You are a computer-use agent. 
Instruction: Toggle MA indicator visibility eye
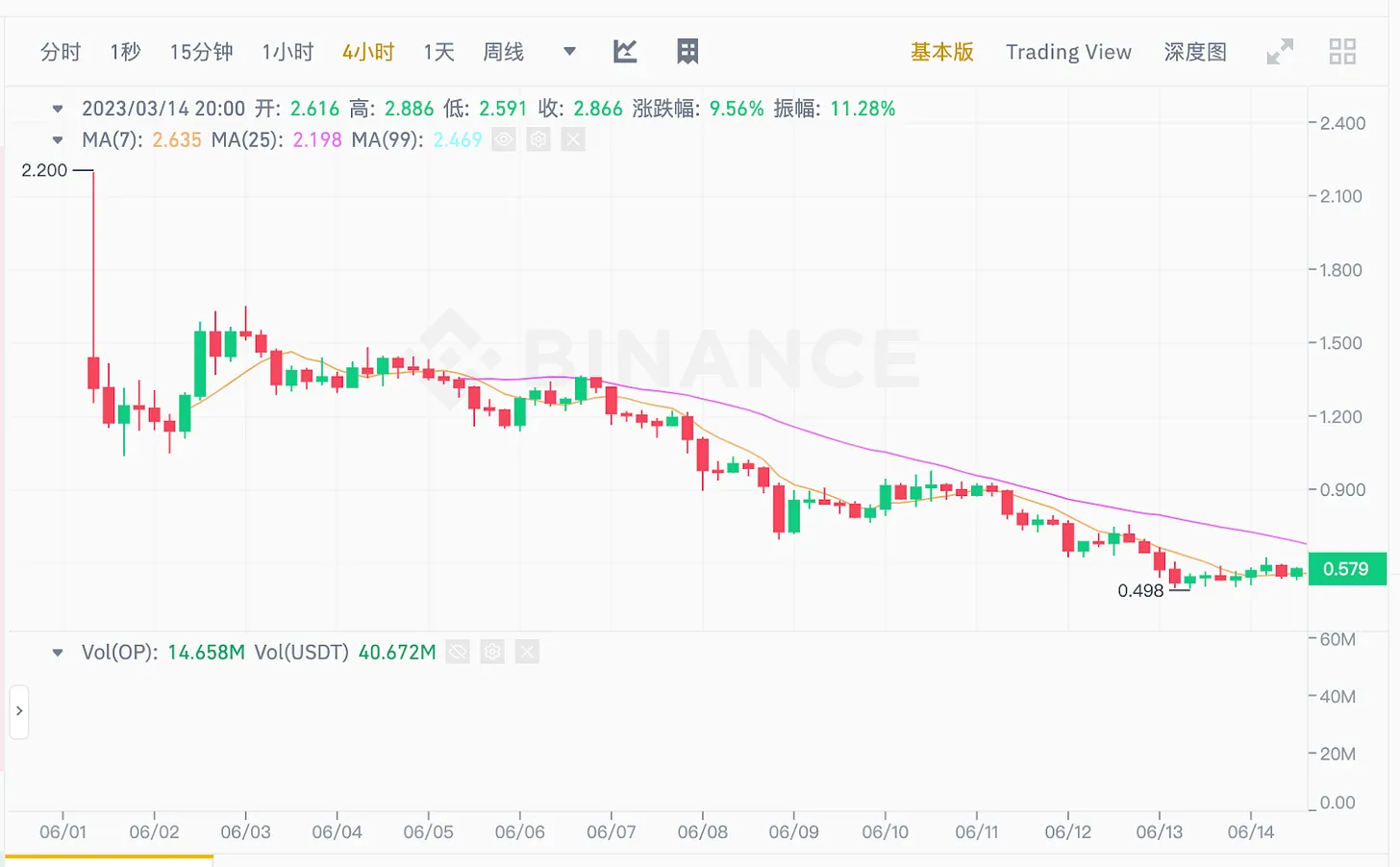click(504, 140)
